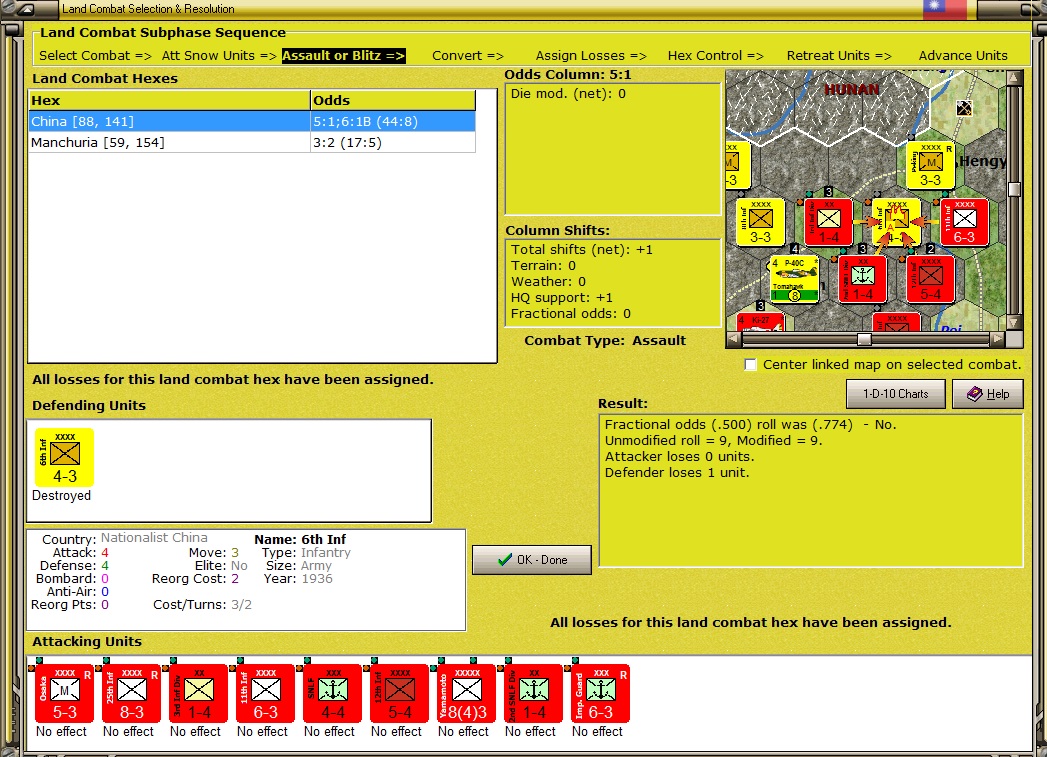
Task: Click the map's horizontal scroll left arrow
Action: tap(733, 339)
